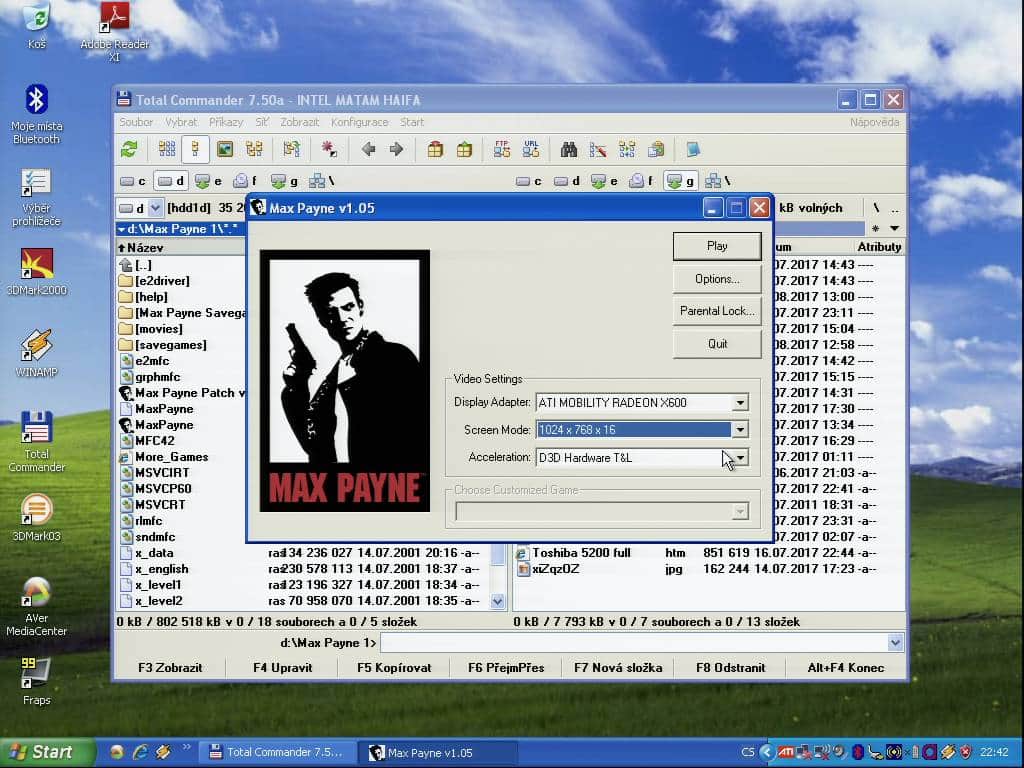The height and width of the screenshot is (768, 1024).
Task: Expand the Acceleration dropdown
Action: coord(740,458)
